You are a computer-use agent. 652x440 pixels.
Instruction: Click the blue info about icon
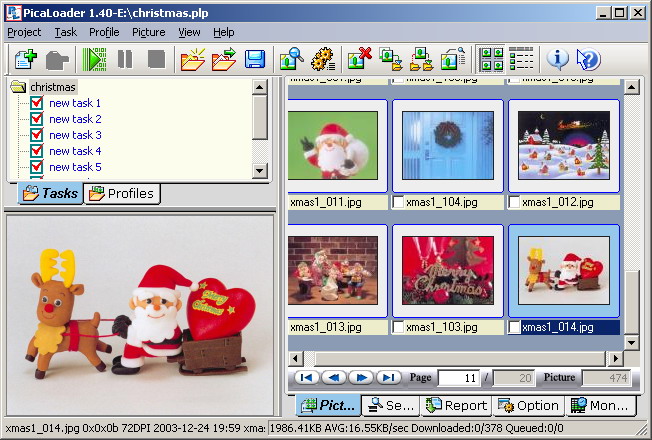557,59
